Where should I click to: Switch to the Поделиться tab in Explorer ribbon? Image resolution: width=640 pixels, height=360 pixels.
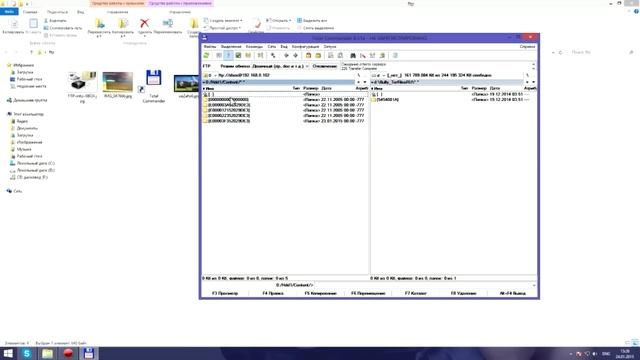pyautogui.click(x=57, y=12)
